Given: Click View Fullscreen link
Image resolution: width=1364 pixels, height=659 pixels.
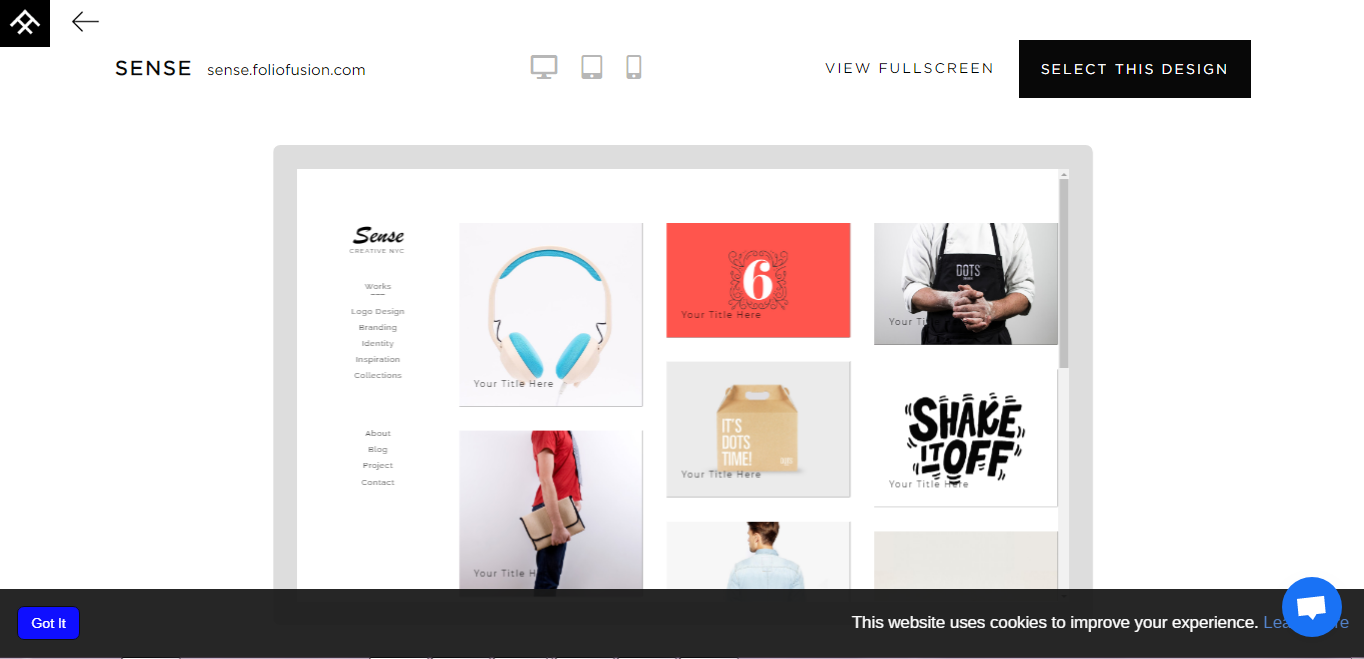Looking at the screenshot, I should tap(909, 69).
